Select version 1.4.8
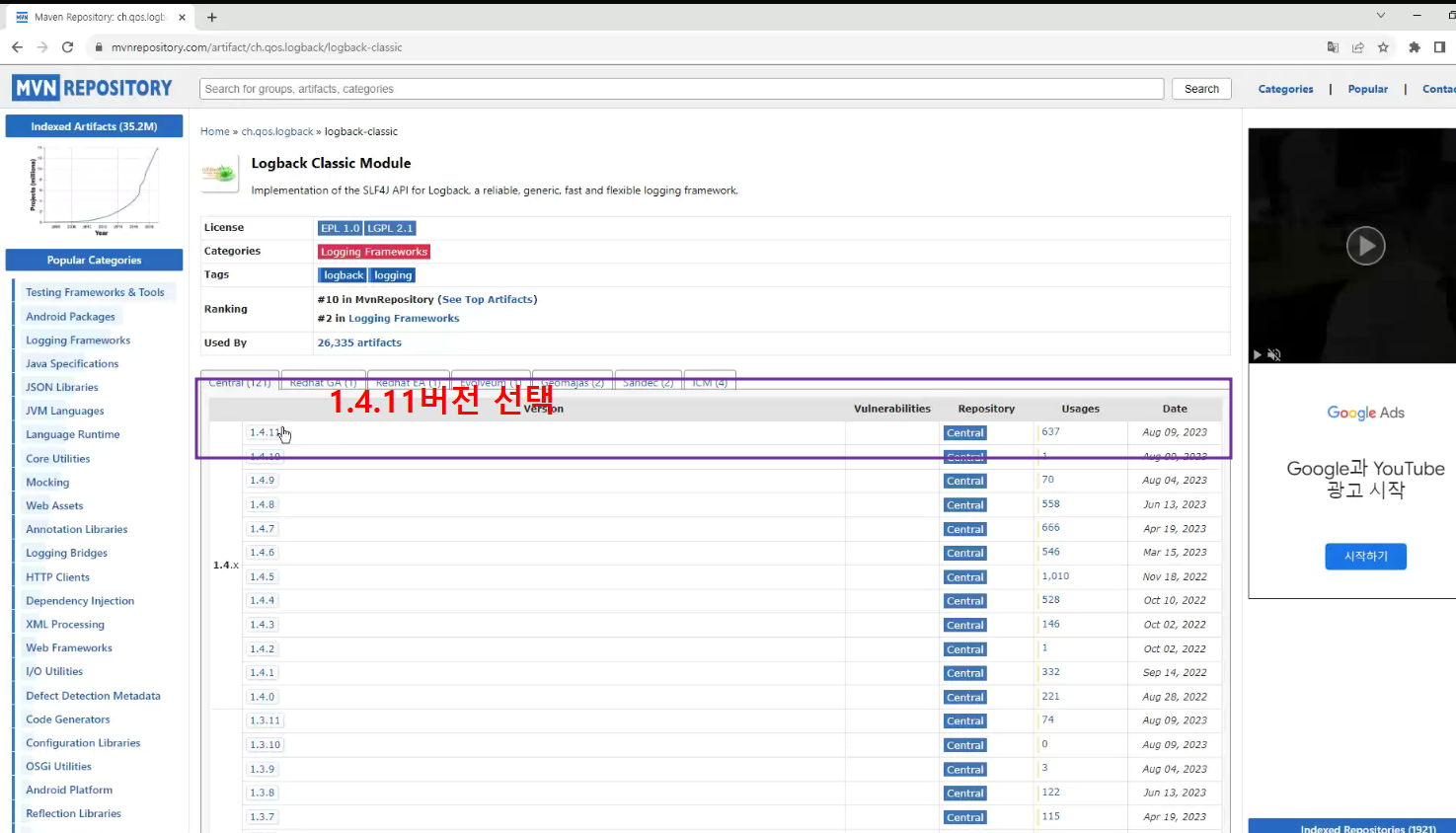Screen dimensions: 1456x833 coord(263,504)
